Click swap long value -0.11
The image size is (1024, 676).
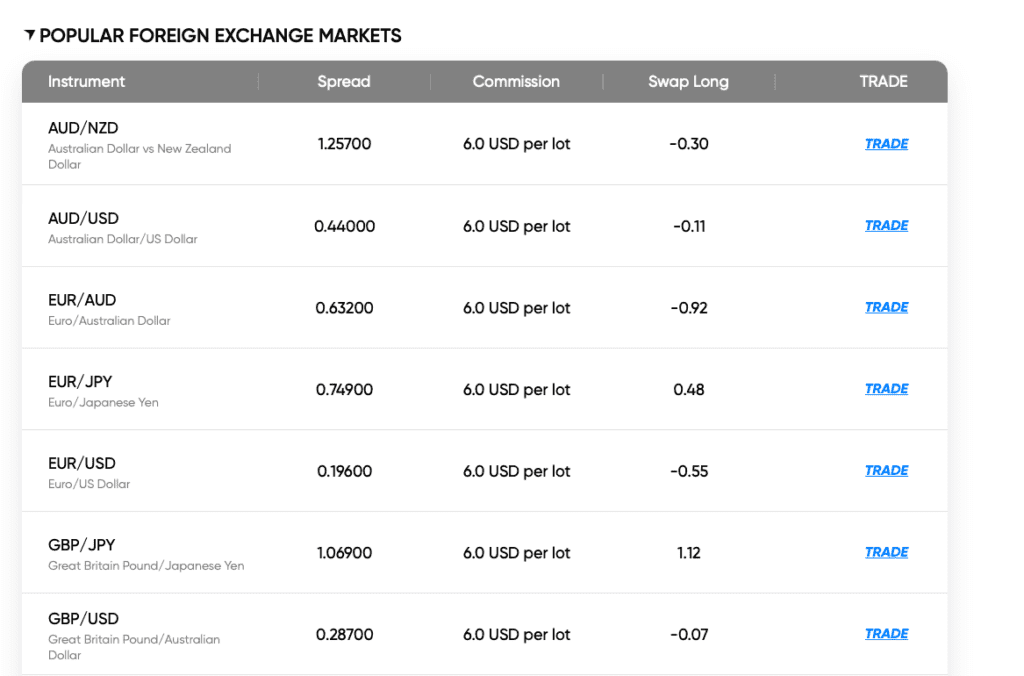(688, 226)
